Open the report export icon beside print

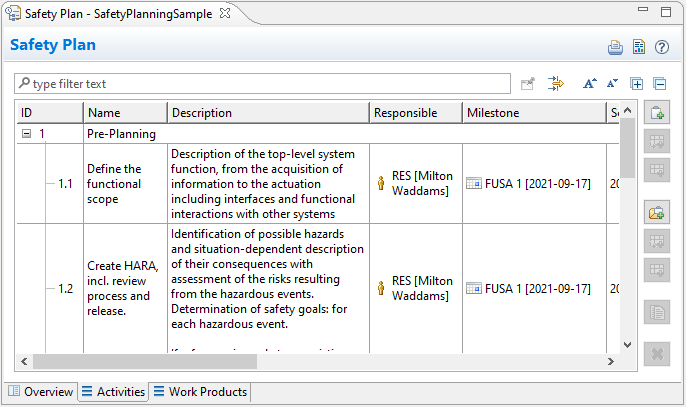(x=639, y=47)
